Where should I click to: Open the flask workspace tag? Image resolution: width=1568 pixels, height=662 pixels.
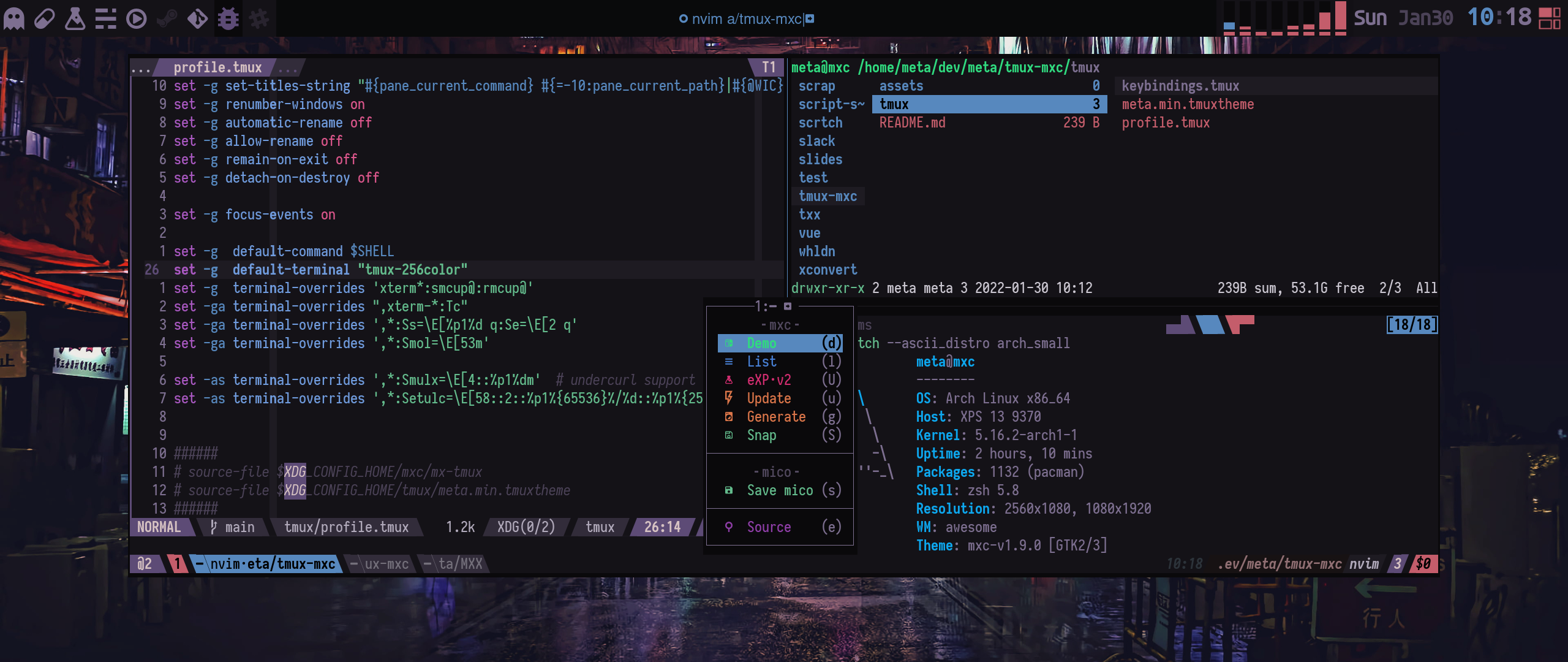tap(75, 18)
